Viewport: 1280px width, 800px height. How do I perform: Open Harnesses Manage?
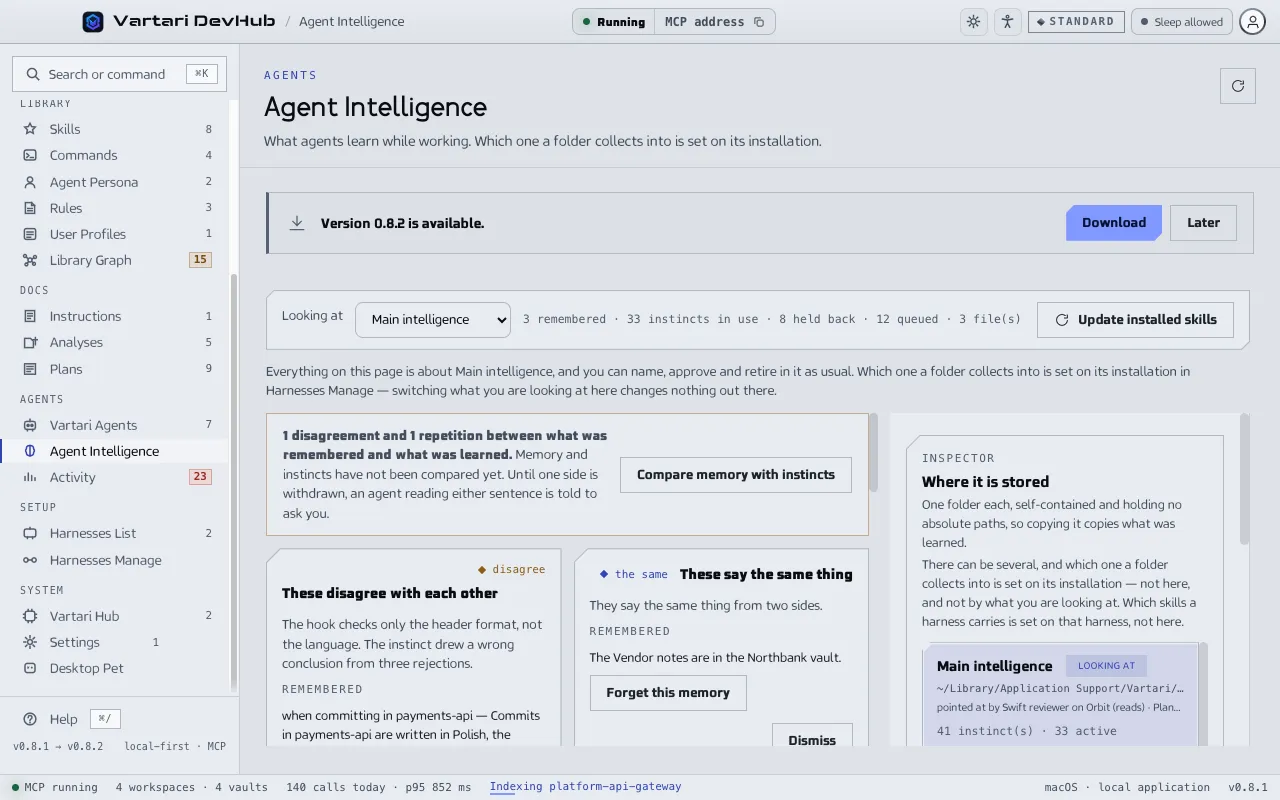(116, 560)
